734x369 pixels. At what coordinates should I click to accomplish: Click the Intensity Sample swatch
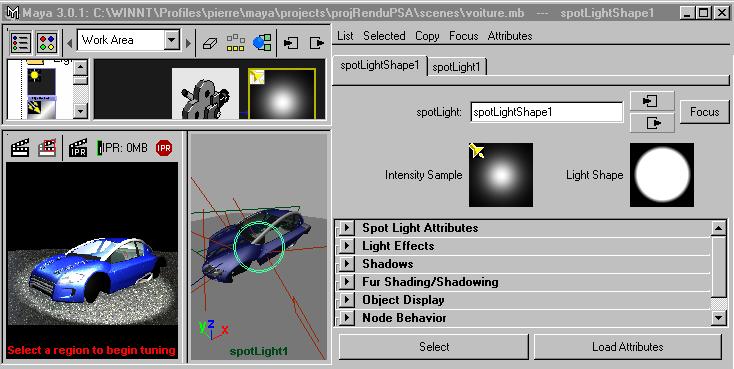(501, 175)
